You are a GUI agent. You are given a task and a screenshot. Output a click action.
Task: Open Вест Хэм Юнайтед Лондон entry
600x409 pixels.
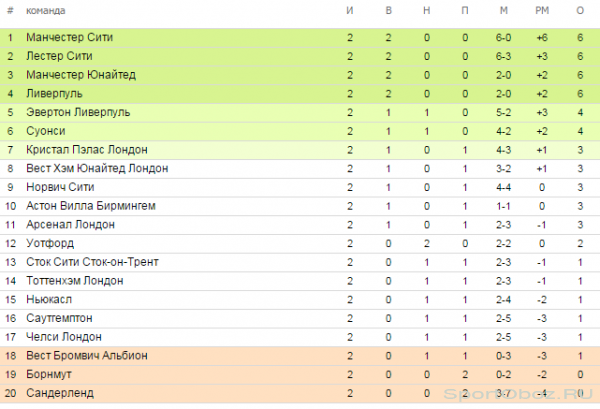(x=97, y=168)
